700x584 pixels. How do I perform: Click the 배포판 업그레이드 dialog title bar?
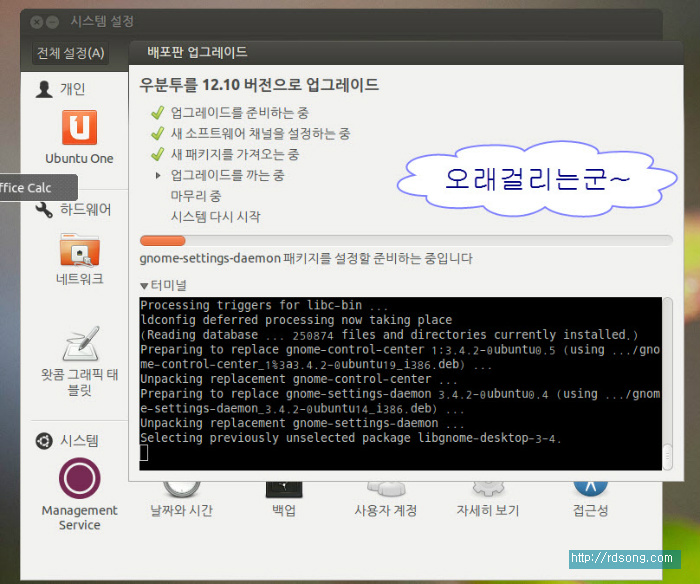point(400,52)
